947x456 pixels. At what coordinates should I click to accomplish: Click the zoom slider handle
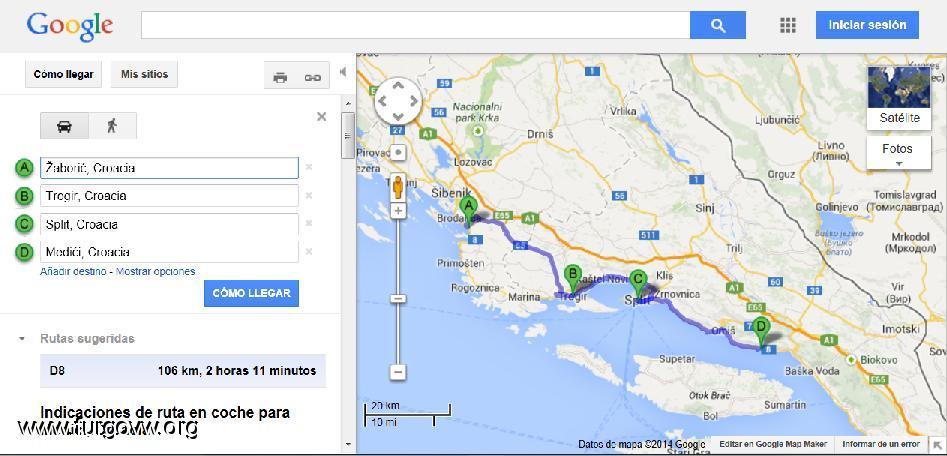397,298
